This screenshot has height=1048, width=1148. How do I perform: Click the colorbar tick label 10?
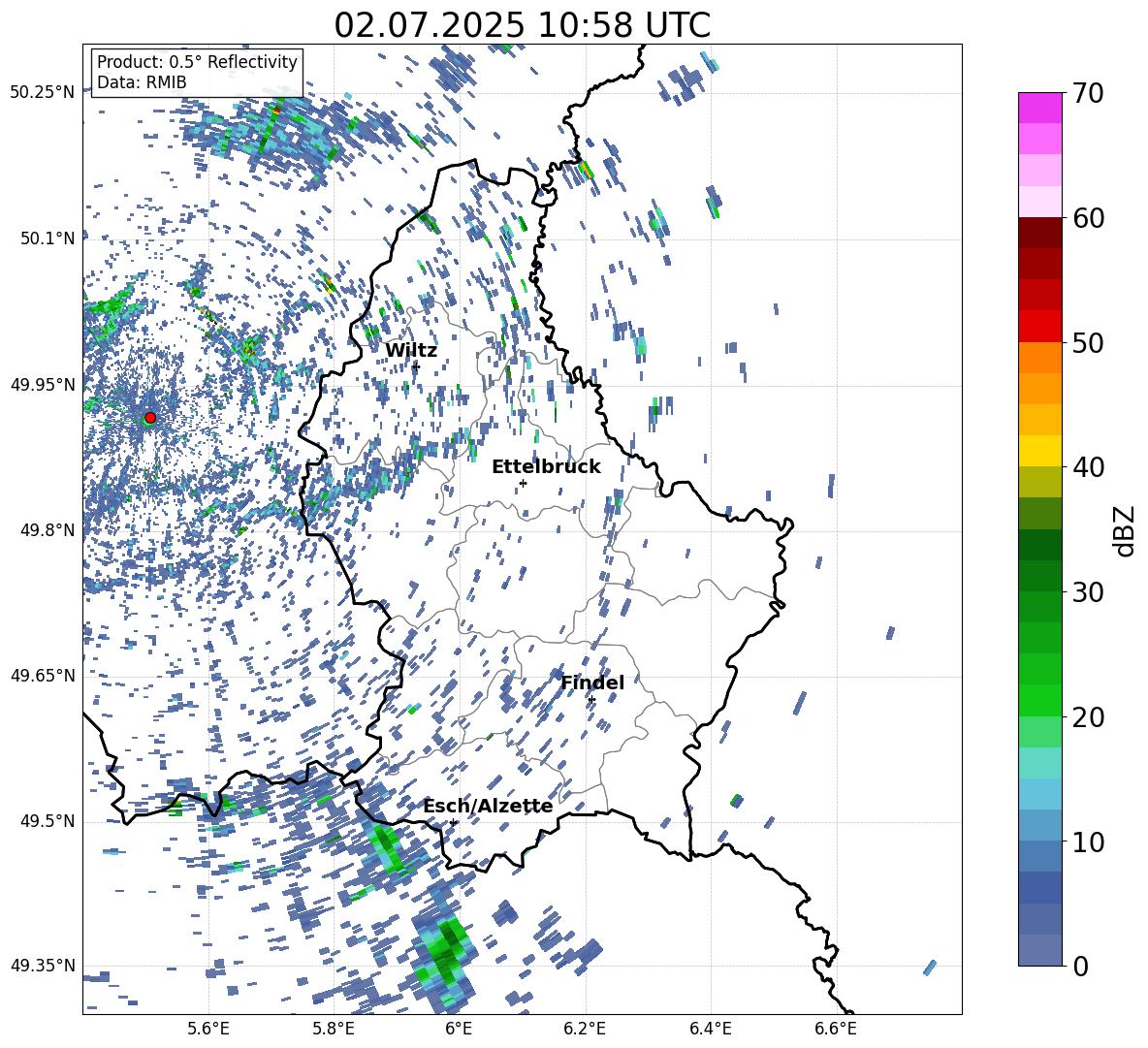point(1087,842)
